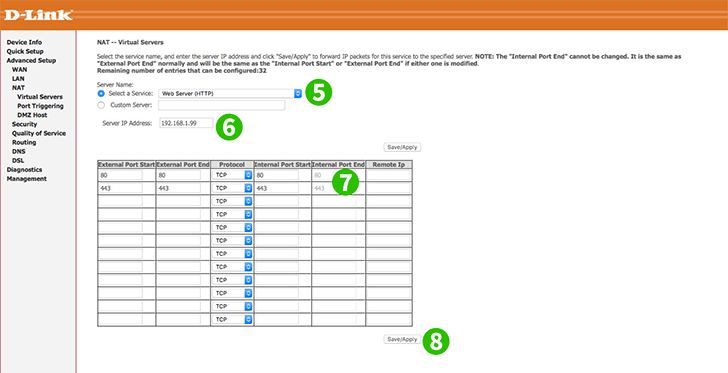Open the Routing section in the sidebar
728x373 pixels.
24,143
